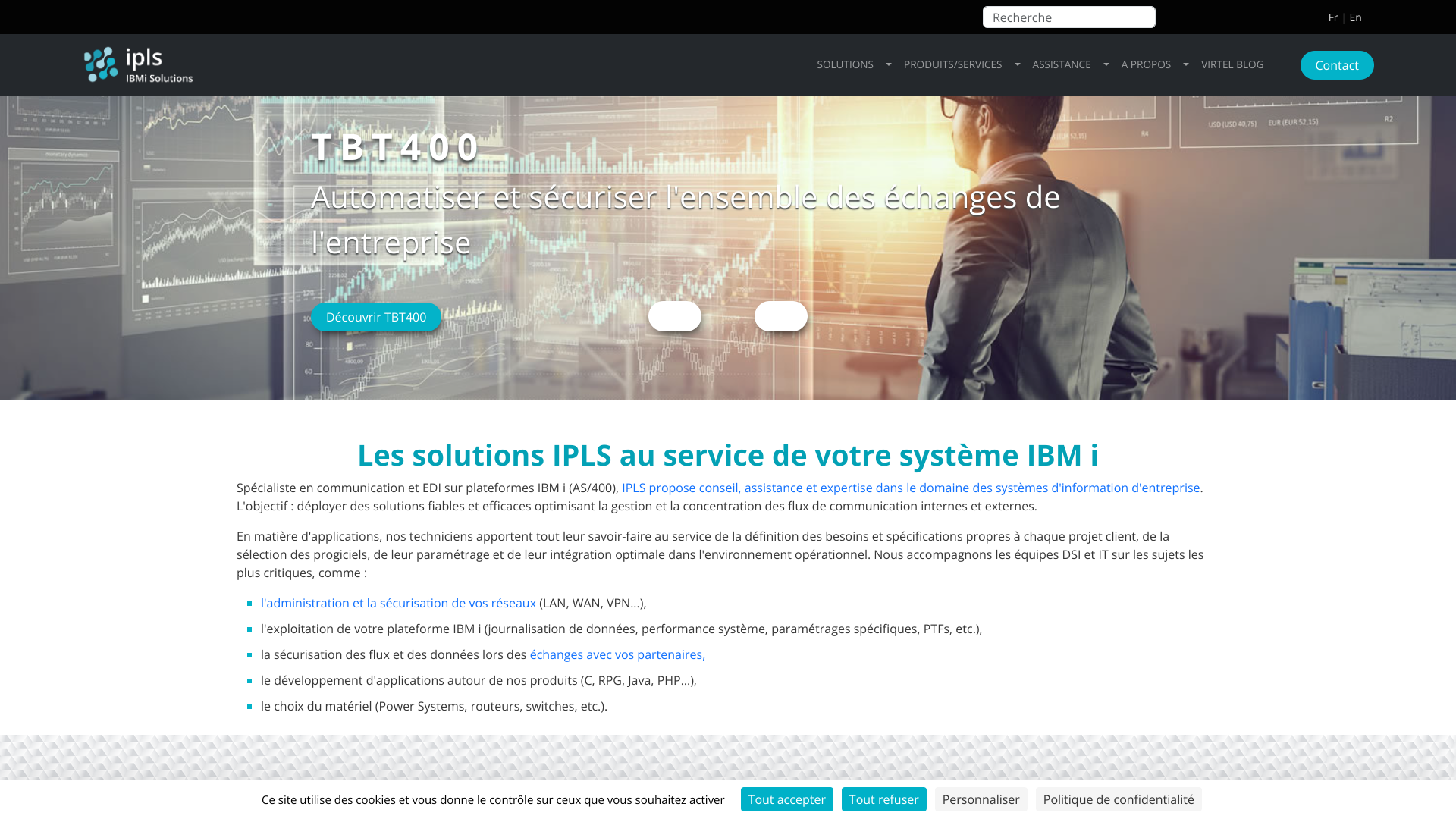Open l'administration et la sécurisation de vos réseaux link
This screenshot has width=1456, height=819.
click(x=398, y=603)
